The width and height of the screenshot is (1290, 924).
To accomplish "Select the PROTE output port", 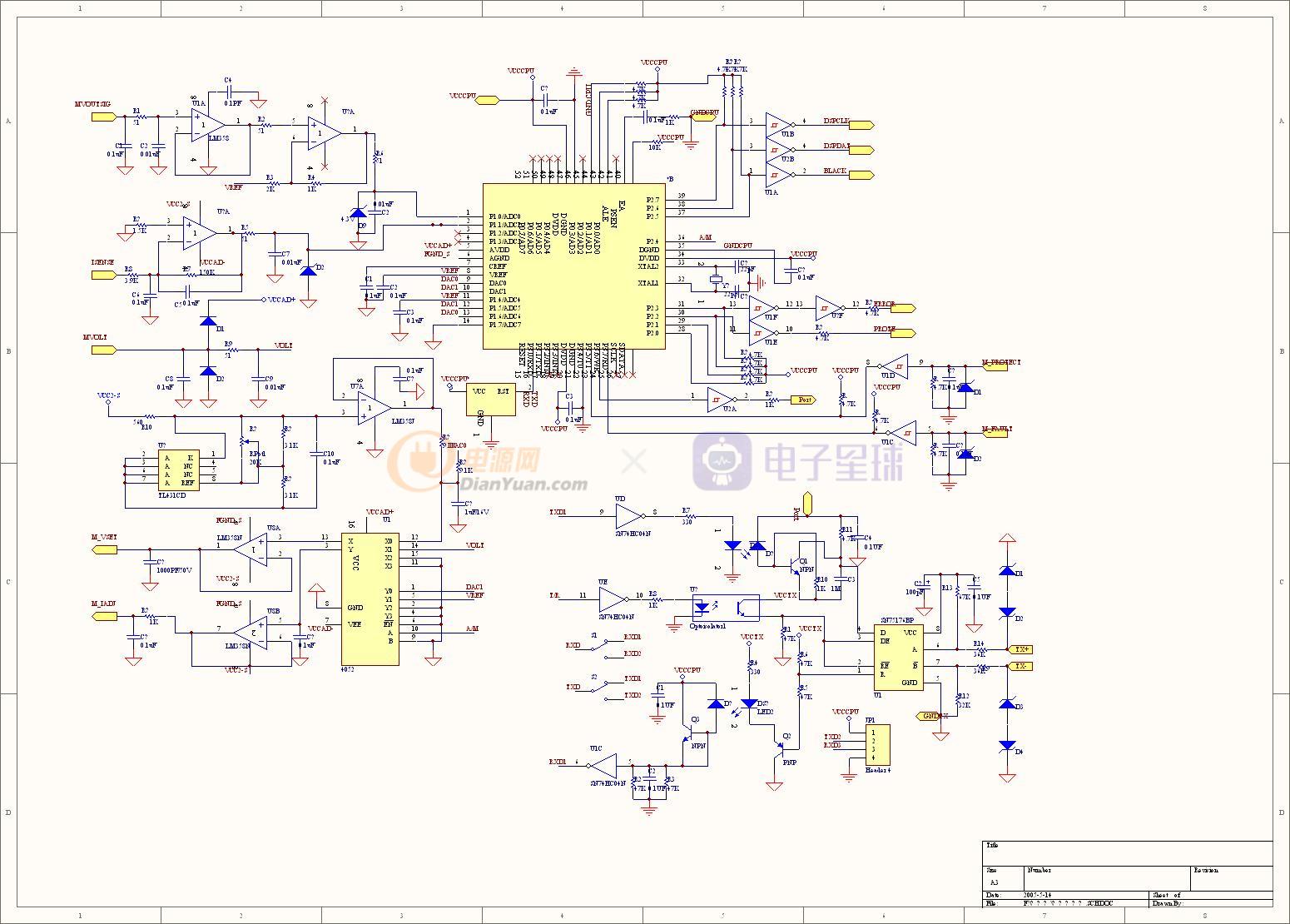I will [903, 333].
